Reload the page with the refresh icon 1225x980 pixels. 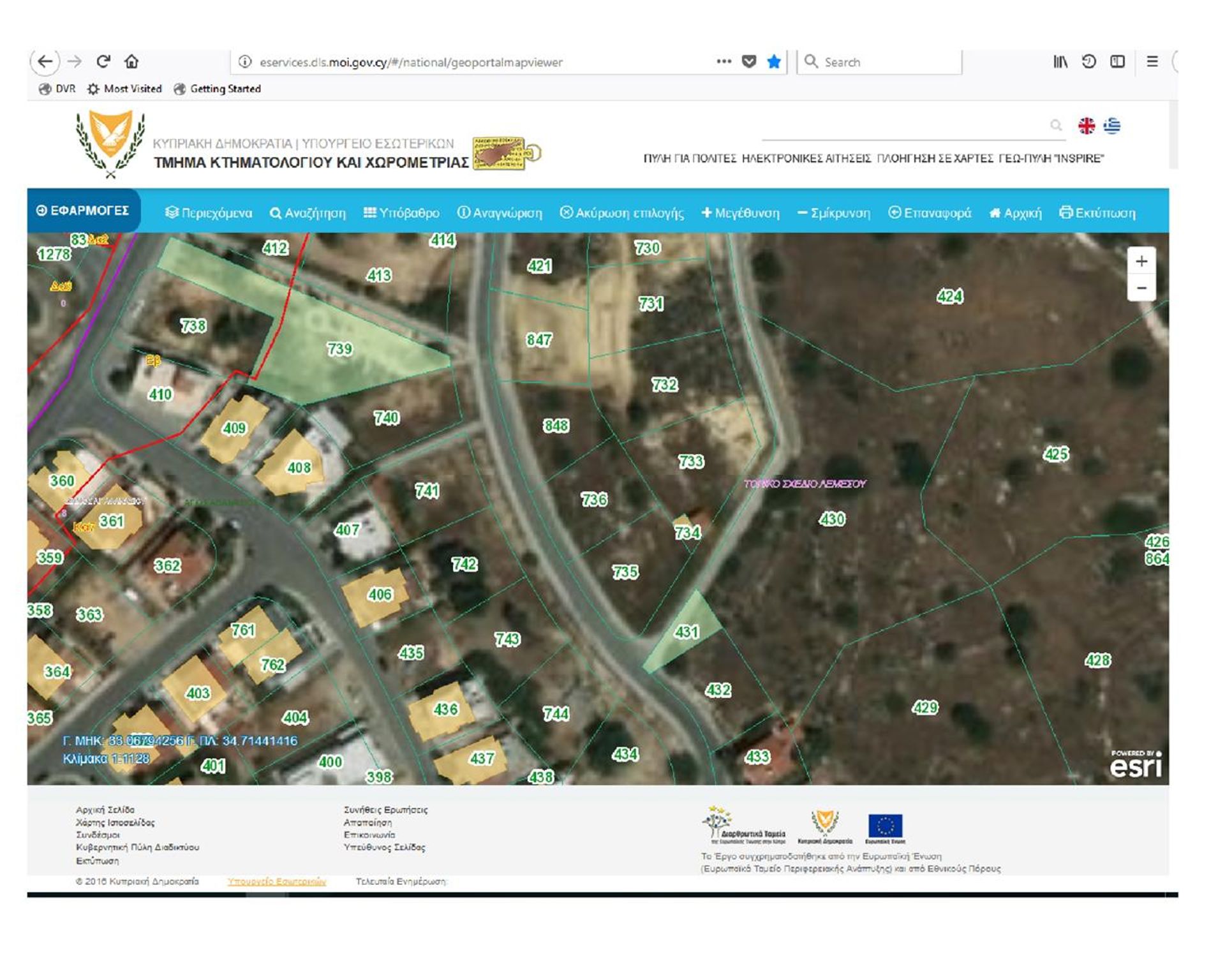click(103, 61)
